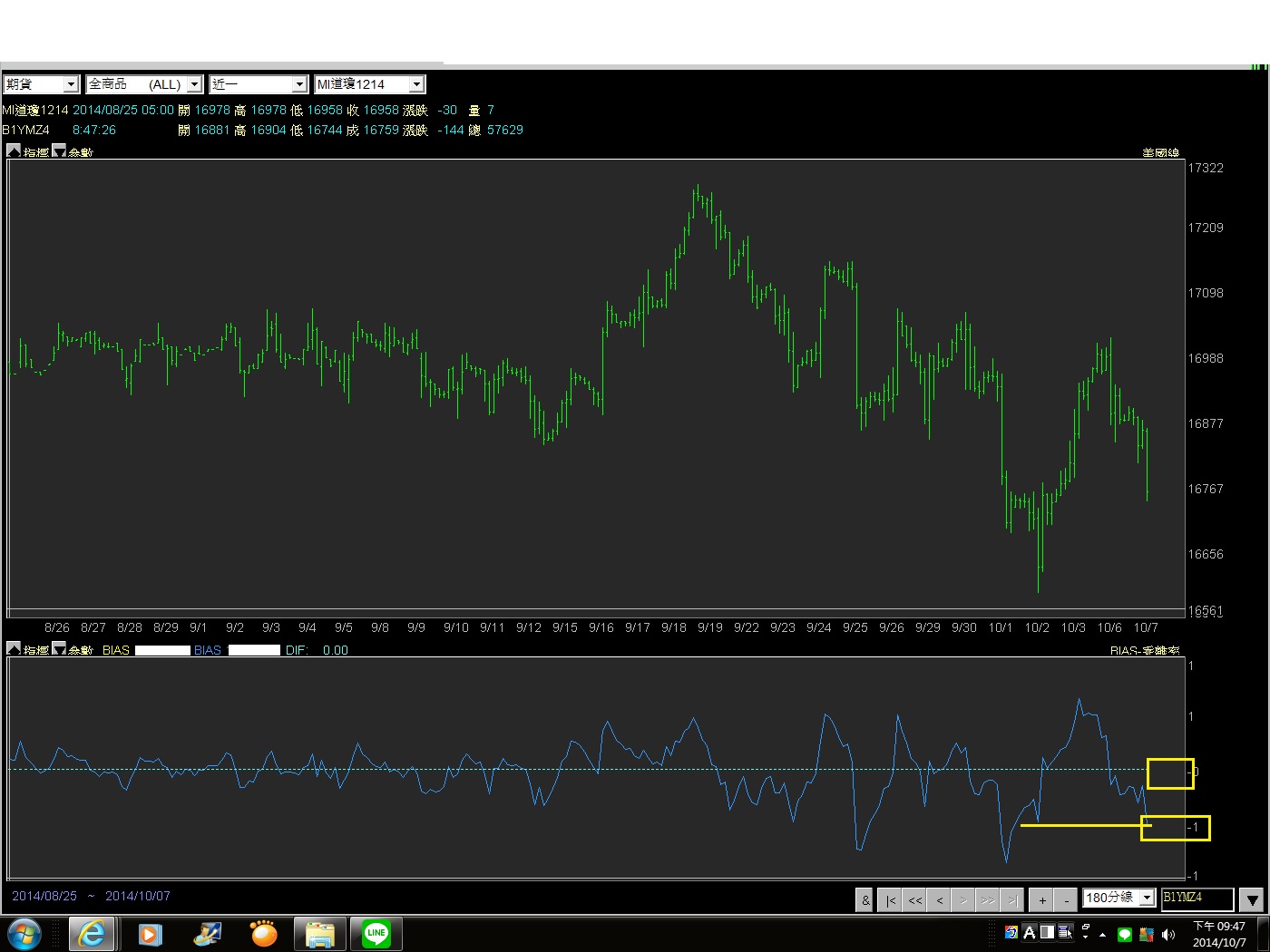Screen dimensions: 1270x952
Task: Open File Explorer folder on taskbar
Action: tap(320, 933)
